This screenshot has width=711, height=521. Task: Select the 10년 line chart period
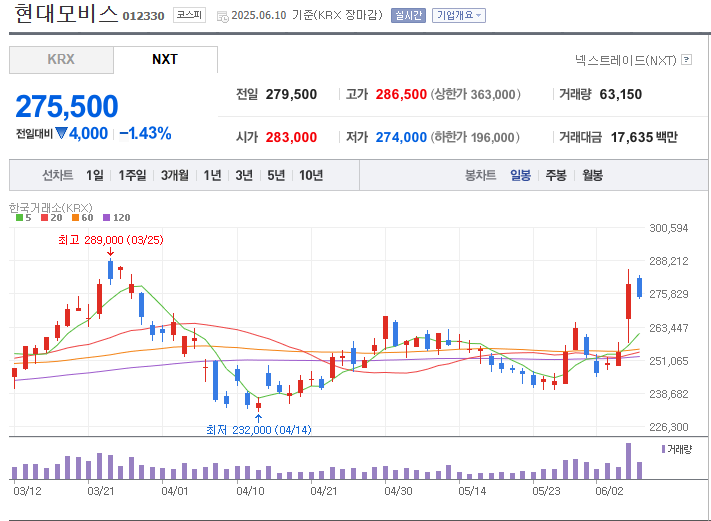coord(311,175)
